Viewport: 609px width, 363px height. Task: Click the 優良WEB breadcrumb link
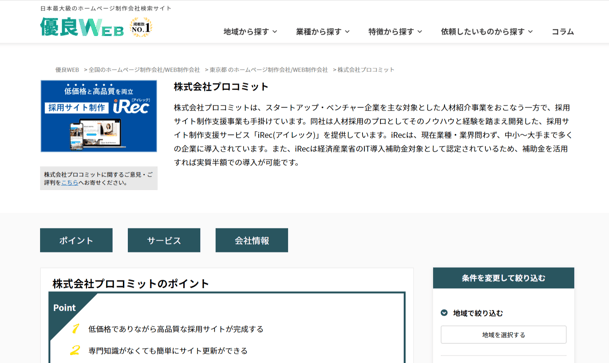click(x=67, y=70)
